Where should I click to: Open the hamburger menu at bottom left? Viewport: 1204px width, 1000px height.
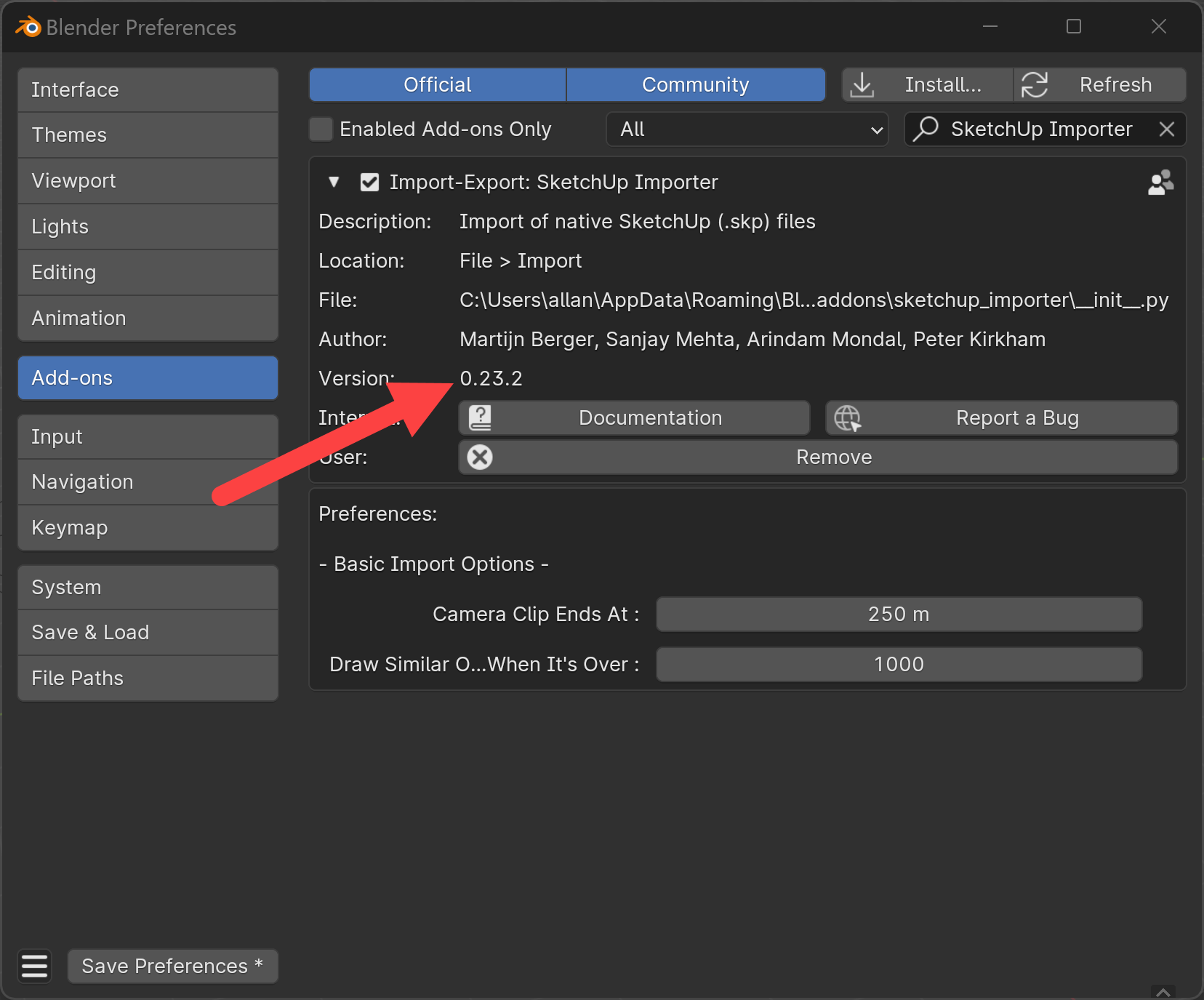(x=34, y=966)
